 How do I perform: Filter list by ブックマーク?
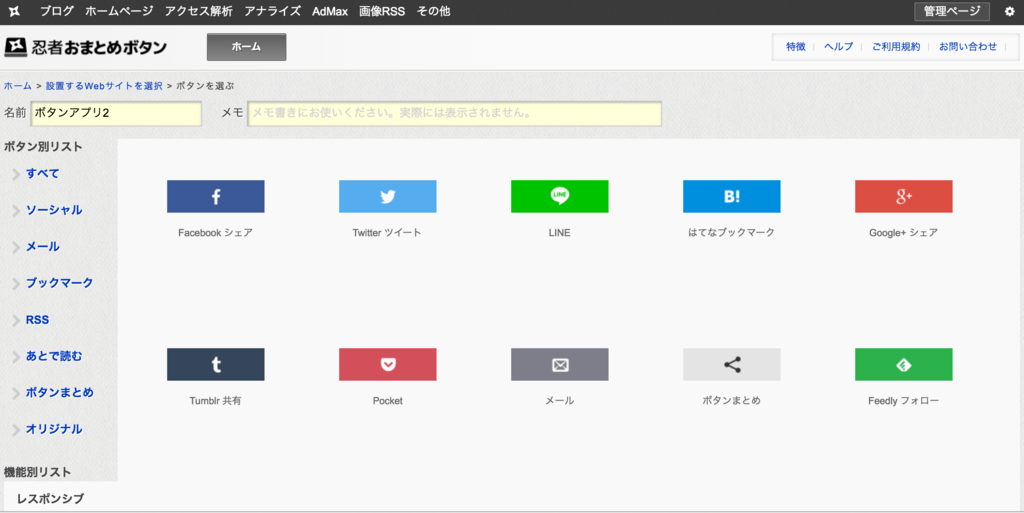click(59, 283)
